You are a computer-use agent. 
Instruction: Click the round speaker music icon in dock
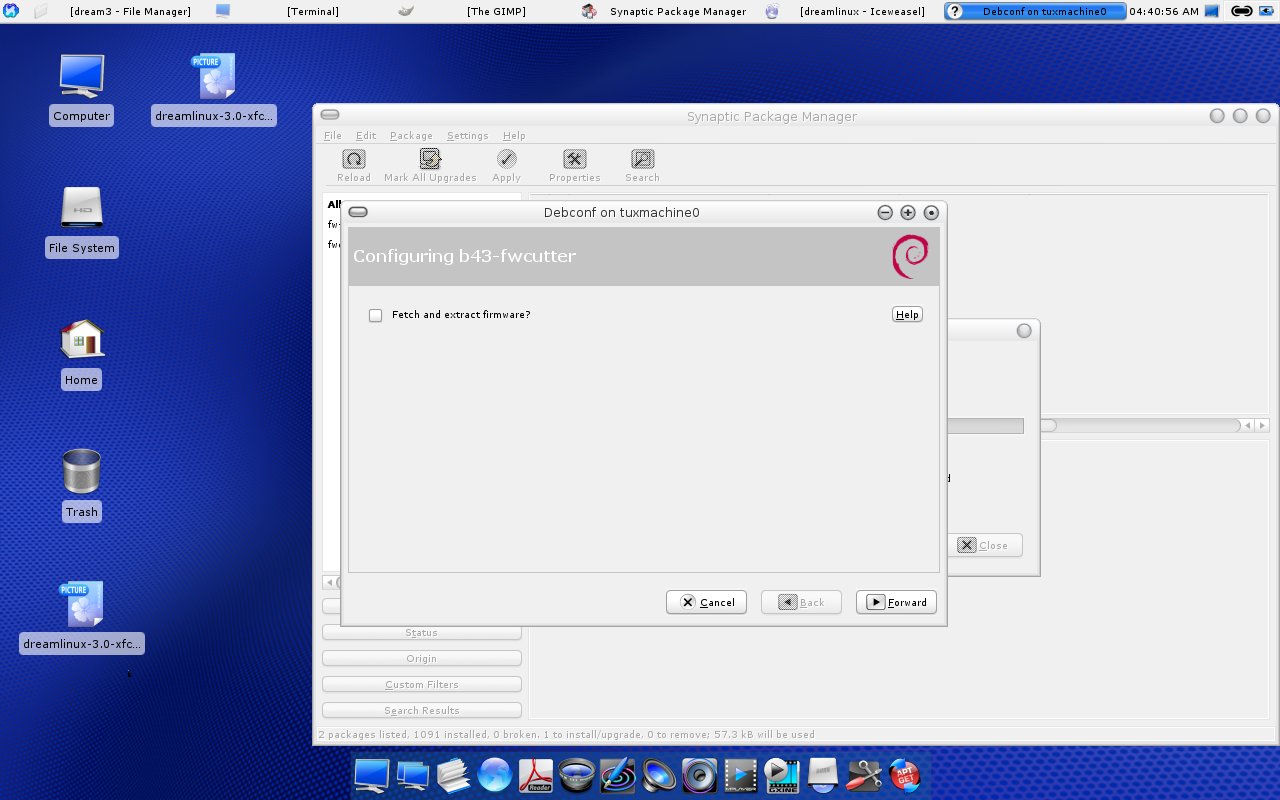tap(700, 775)
